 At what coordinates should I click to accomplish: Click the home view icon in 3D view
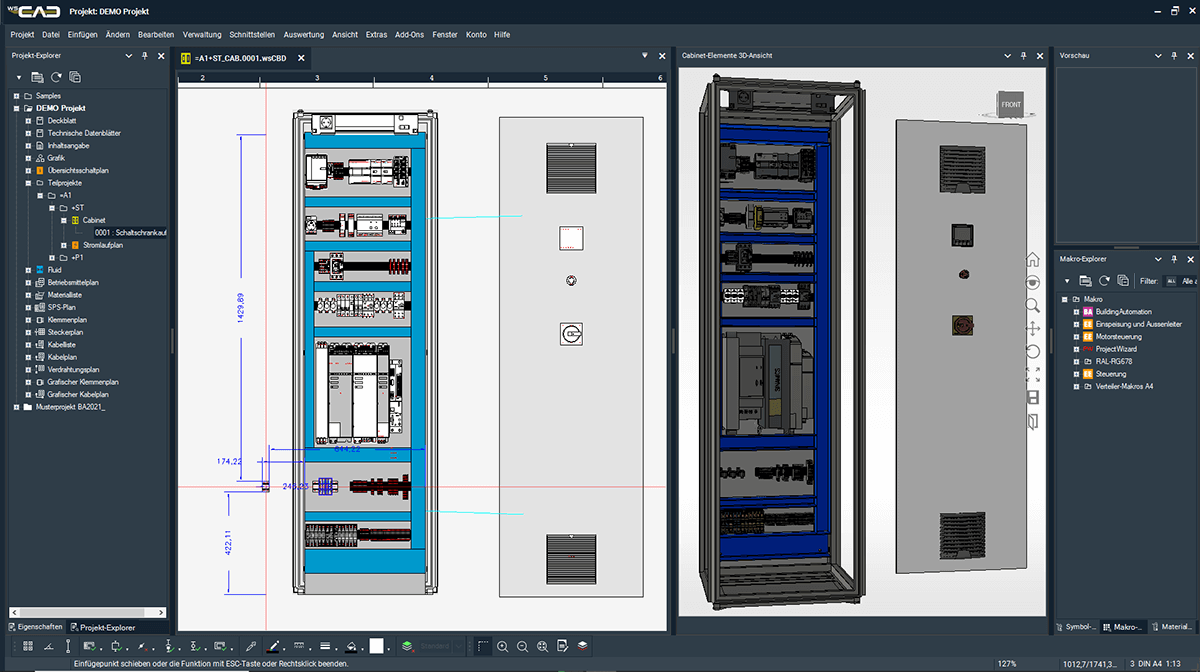(1033, 260)
